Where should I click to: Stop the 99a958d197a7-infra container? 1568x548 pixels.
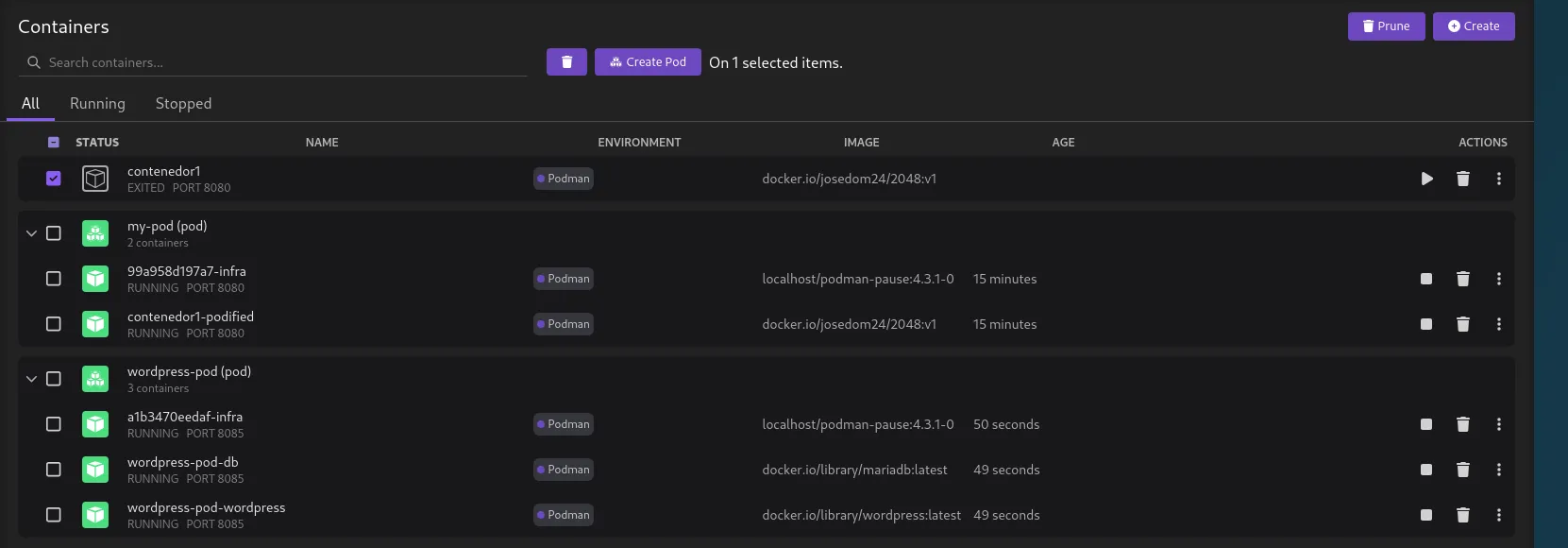[1426, 279]
